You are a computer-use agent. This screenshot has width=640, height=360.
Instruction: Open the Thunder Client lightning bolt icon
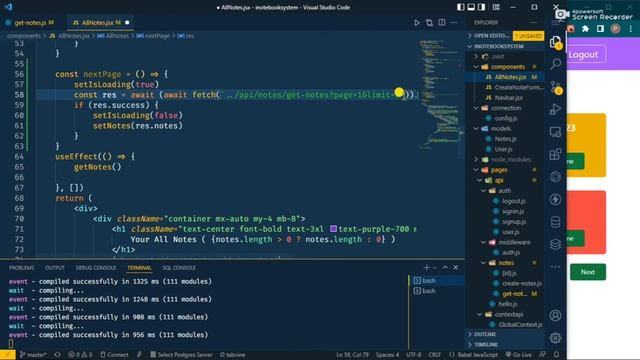click(x=556, y=200)
